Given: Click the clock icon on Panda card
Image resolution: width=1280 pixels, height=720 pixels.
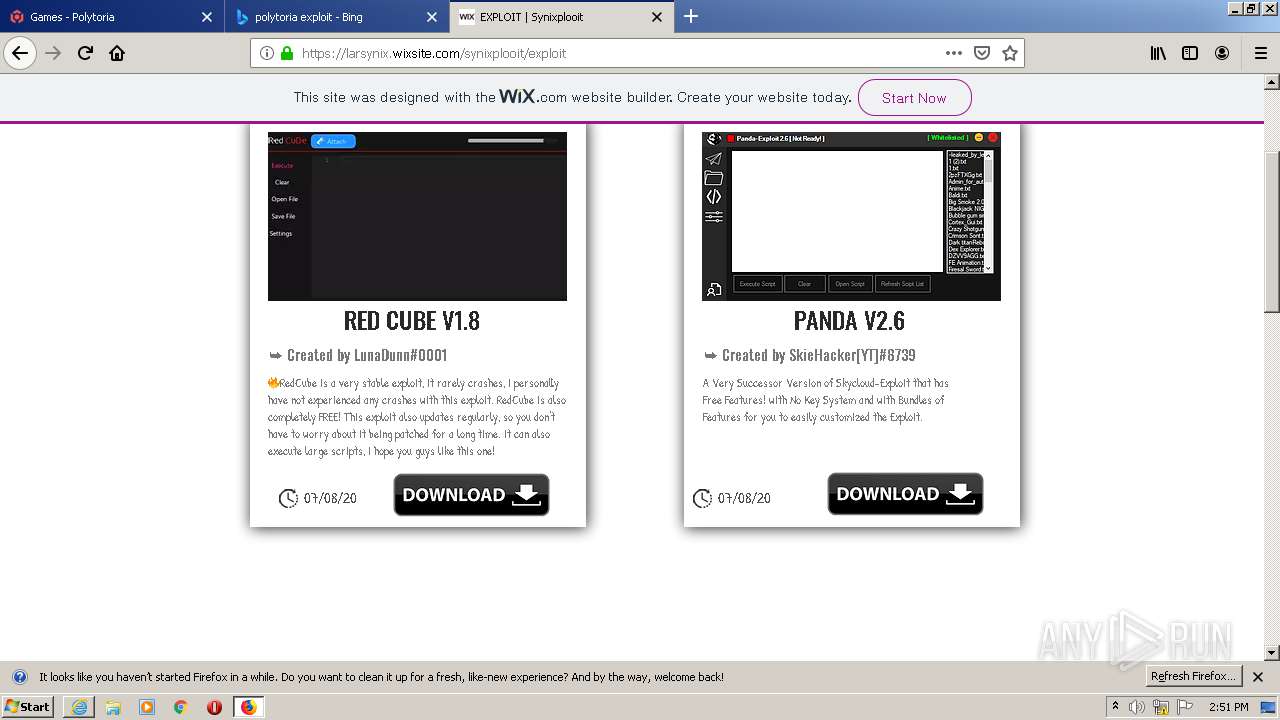Looking at the screenshot, I should click(x=702, y=498).
